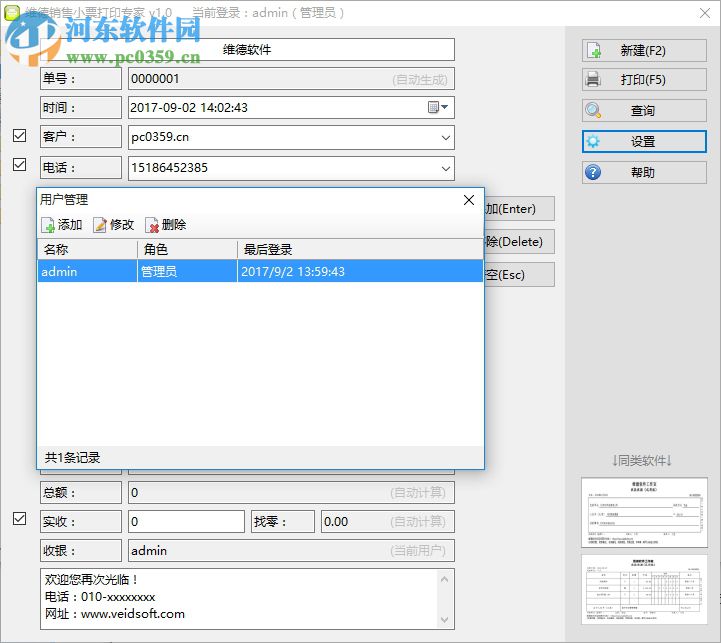Expand the 客户 dropdown arrow

pos(446,138)
